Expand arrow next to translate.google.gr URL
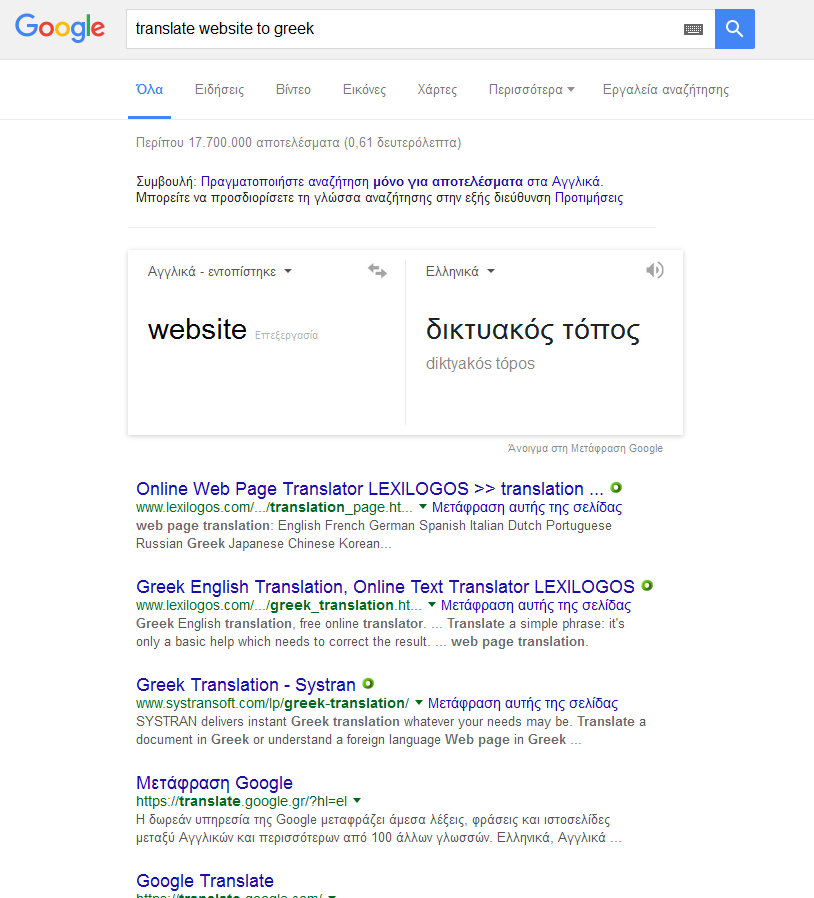Viewport: 814px width, 898px height. (357, 801)
